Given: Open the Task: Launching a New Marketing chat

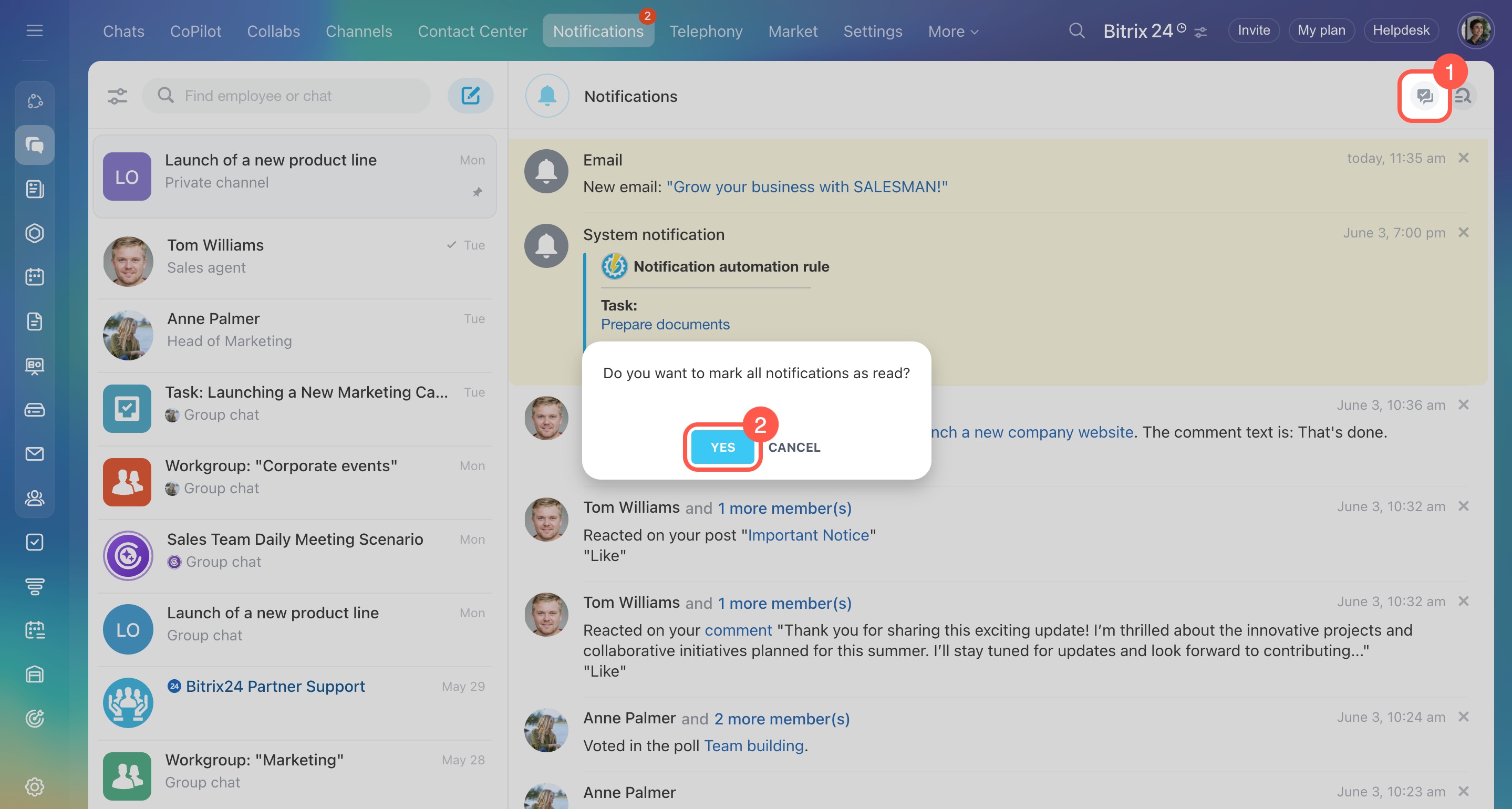Looking at the screenshot, I should [295, 408].
